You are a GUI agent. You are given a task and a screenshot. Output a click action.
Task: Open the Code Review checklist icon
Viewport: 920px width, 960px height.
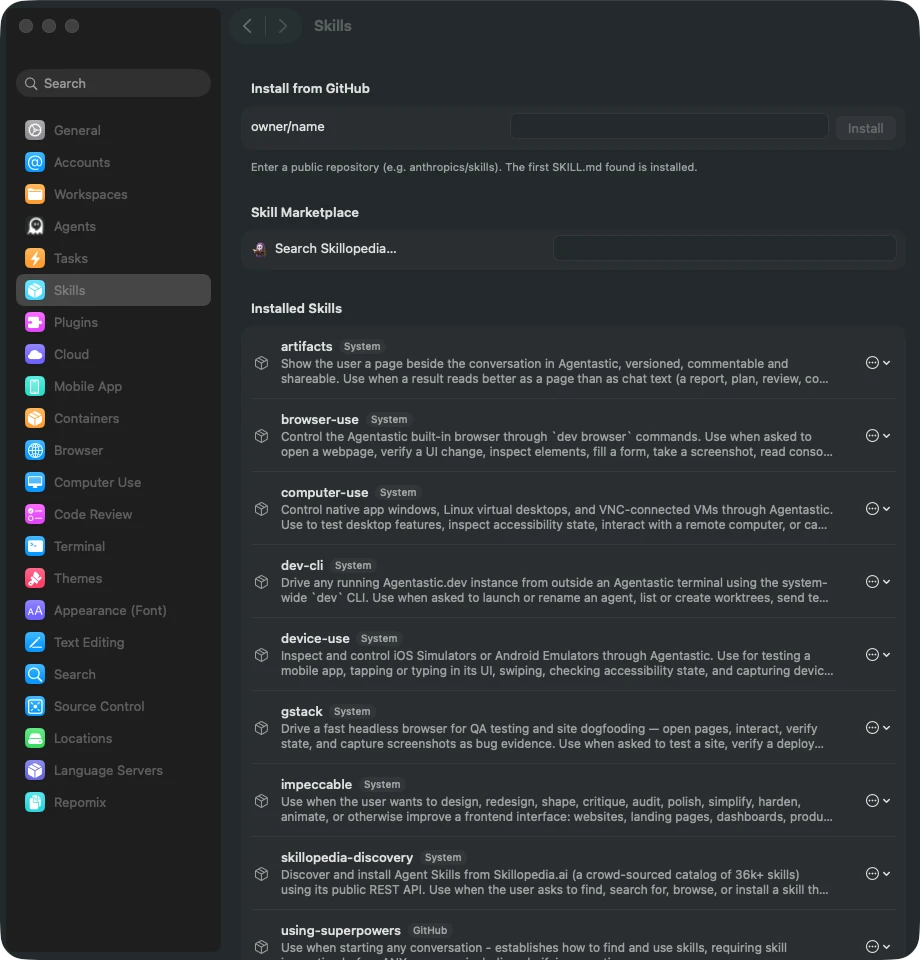click(x=35, y=514)
